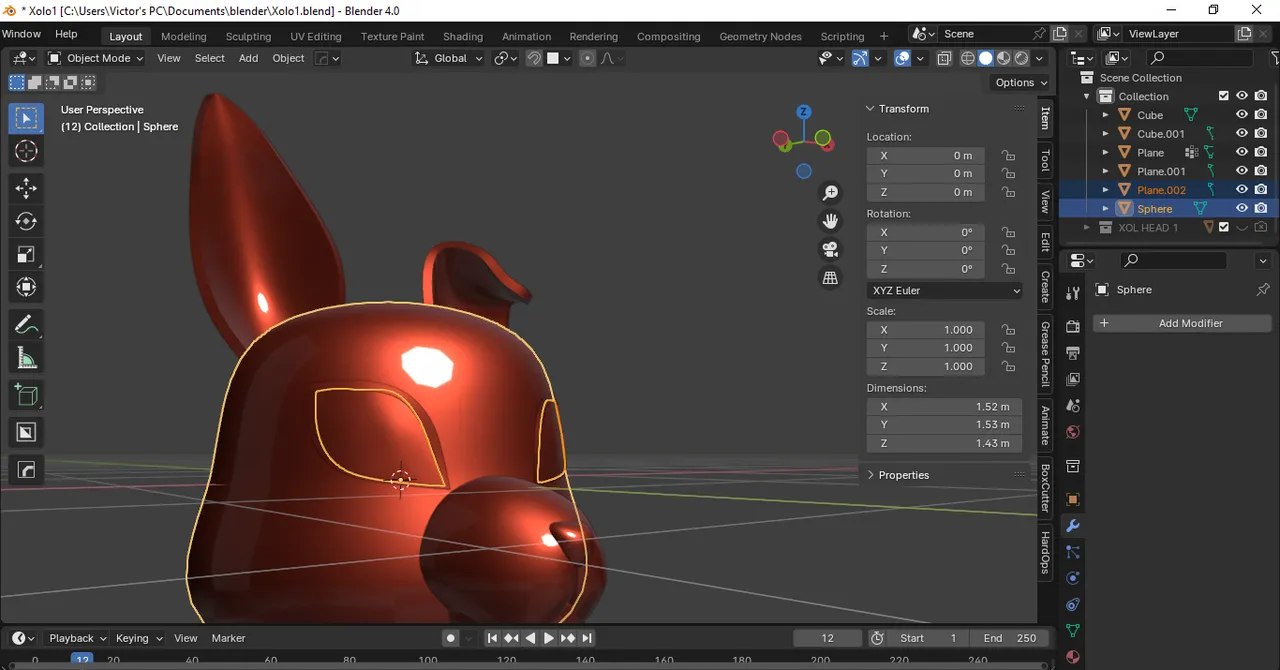This screenshot has height=670, width=1280.
Task: Open the Scene properties tab icon
Action: point(1073,406)
